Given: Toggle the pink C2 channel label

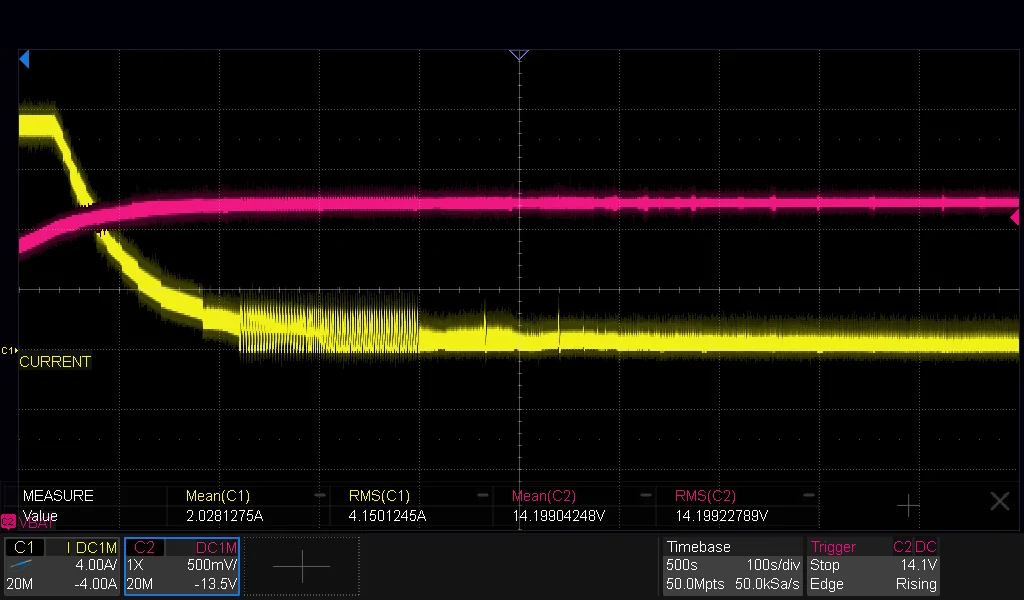Looking at the screenshot, I should (x=144, y=547).
